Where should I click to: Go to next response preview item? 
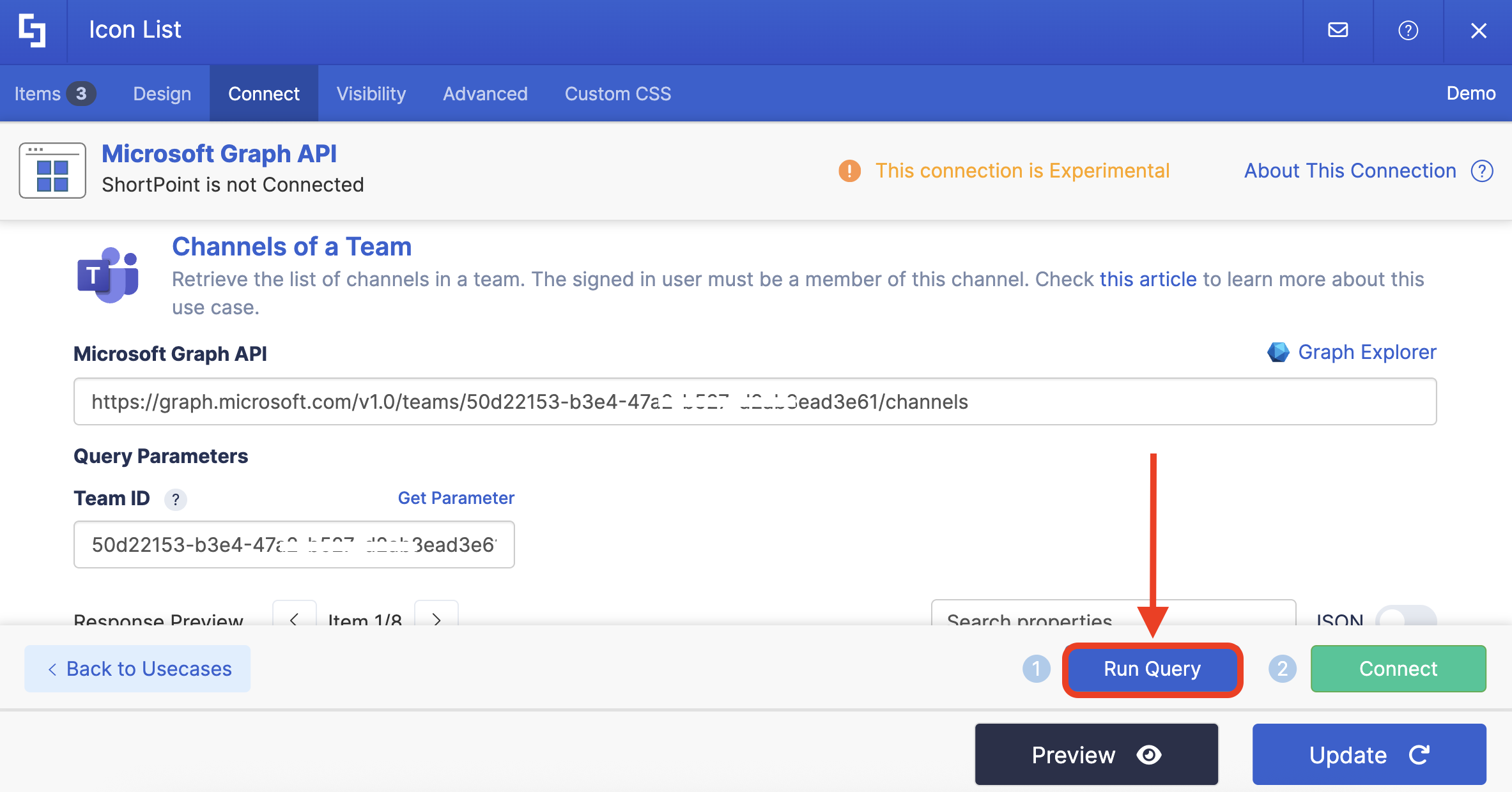(436, 616)
